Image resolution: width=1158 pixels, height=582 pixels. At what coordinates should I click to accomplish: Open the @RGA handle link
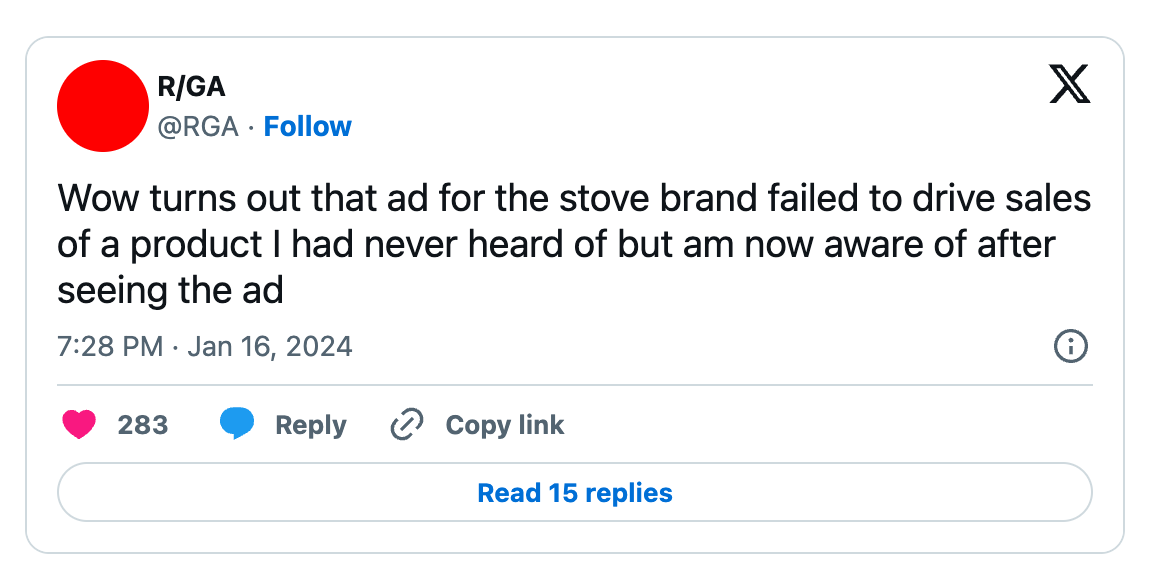pos(199,127)
